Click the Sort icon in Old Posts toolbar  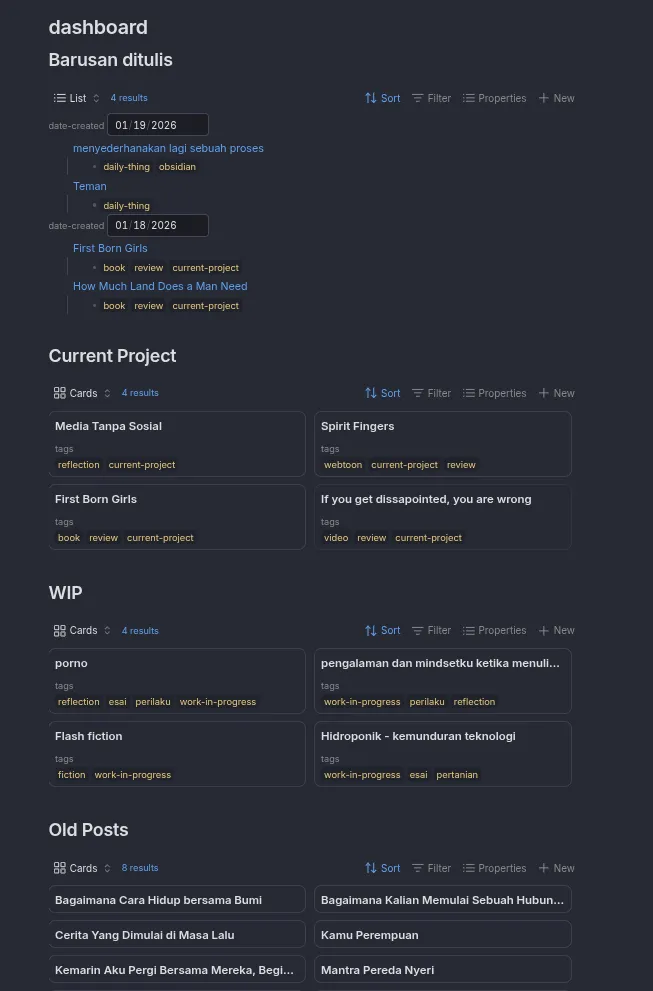click(371, 868)
